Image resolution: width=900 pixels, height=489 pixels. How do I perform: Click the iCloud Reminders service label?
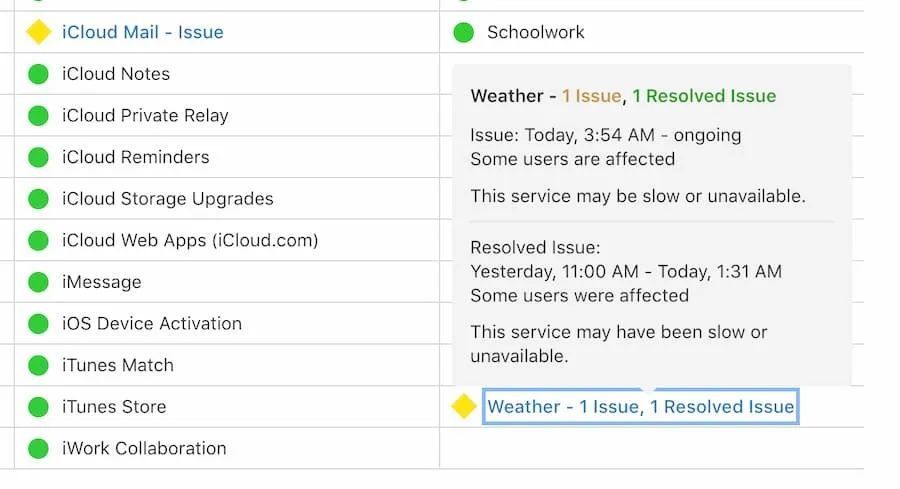[x=135, y=157]
